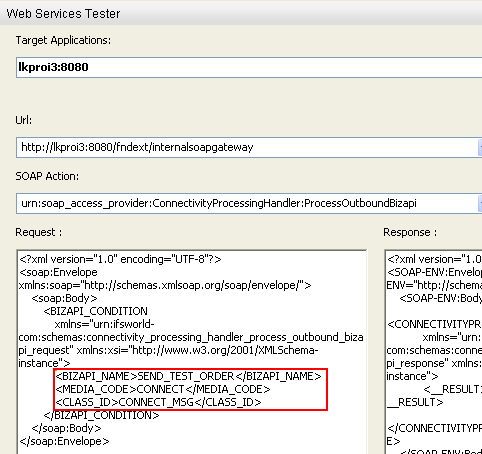This screenshot has height=454, width=482.
Task: Click the xml version line in Request
Action: point(120,259)
